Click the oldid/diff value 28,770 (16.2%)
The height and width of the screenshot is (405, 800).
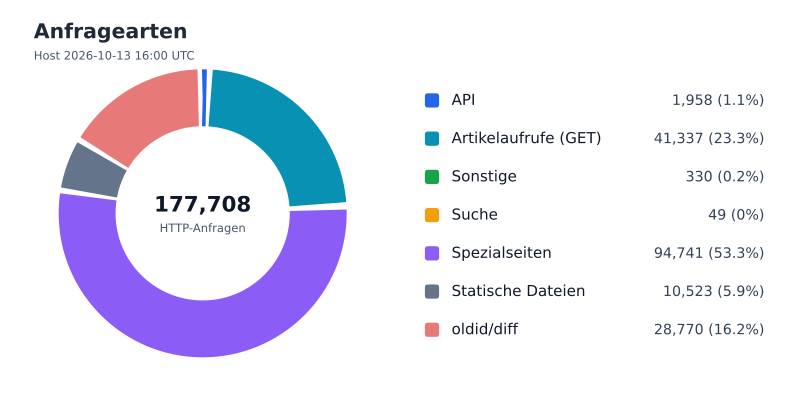click(709, 330)
